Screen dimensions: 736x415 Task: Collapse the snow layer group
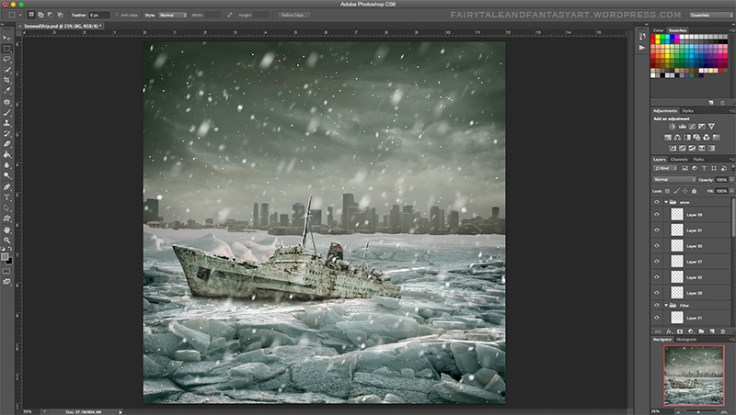(666, 202)
